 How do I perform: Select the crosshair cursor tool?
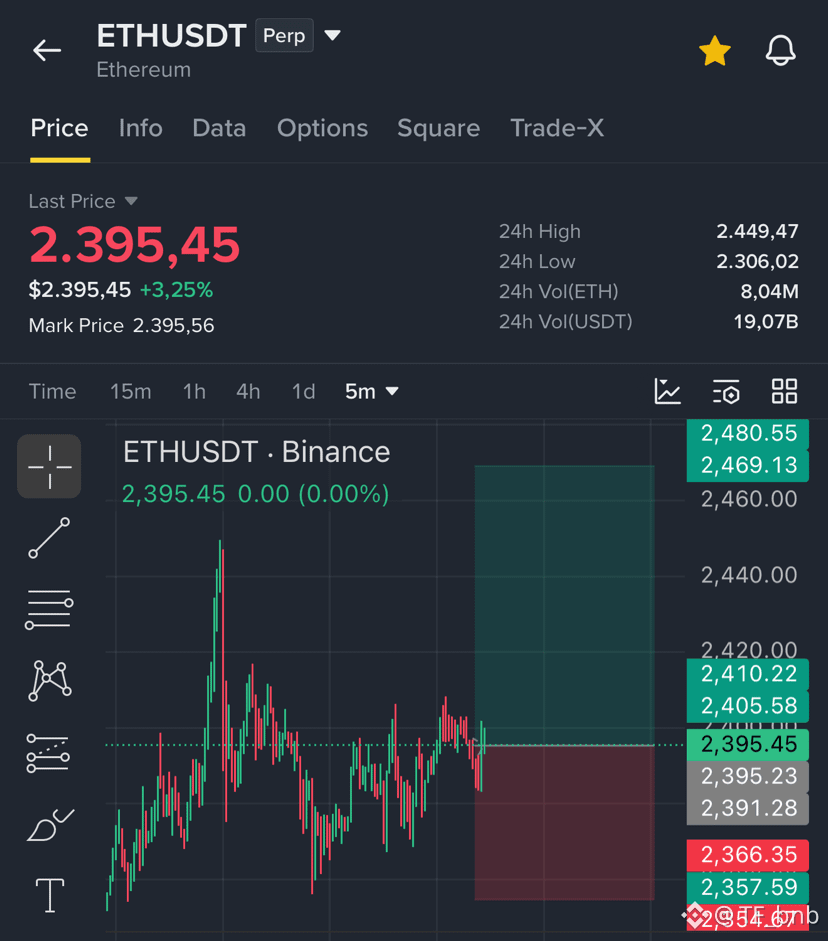click(49, 466)
